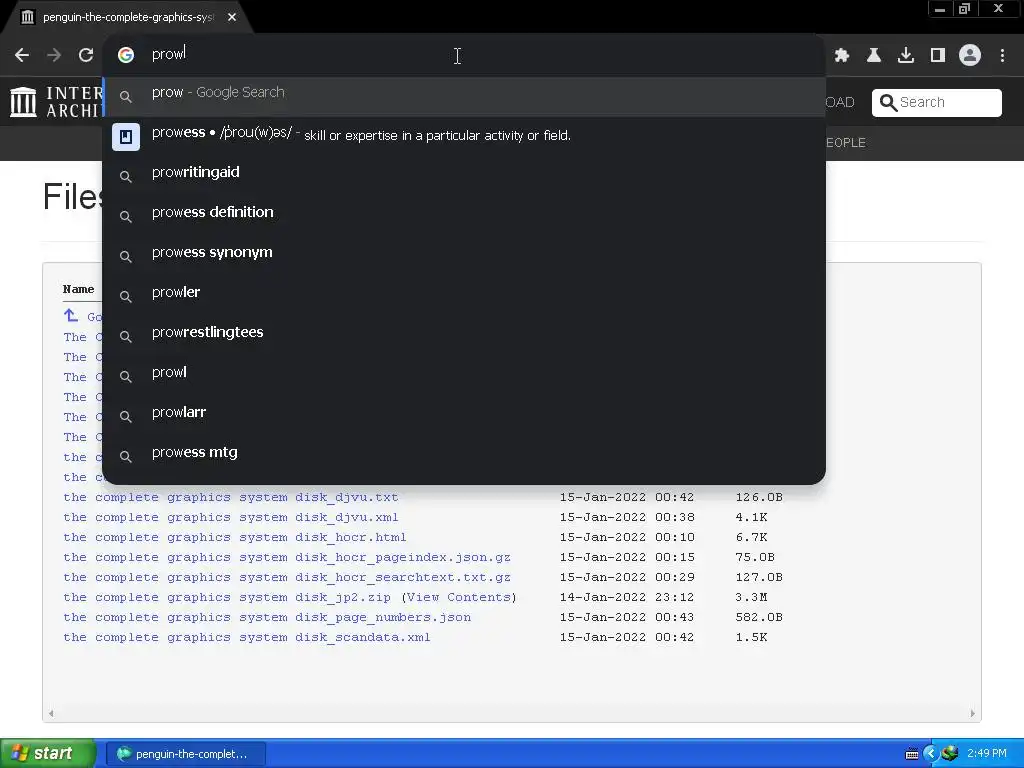Click the 14-Jan-2022 23:12 date cell
The width and height of the screenshot is (1024, 768).
point(626,598)
